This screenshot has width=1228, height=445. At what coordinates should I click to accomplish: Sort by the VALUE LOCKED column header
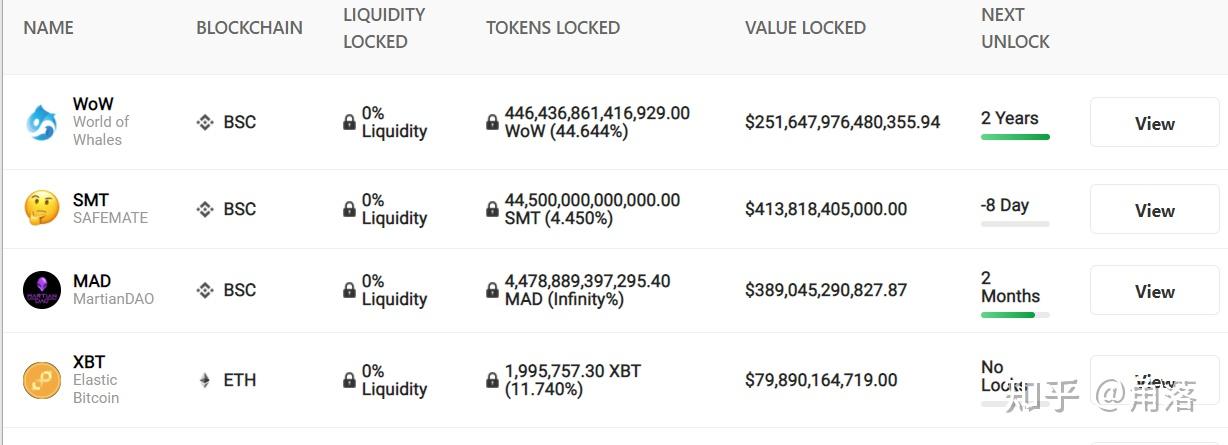[805, 28]
